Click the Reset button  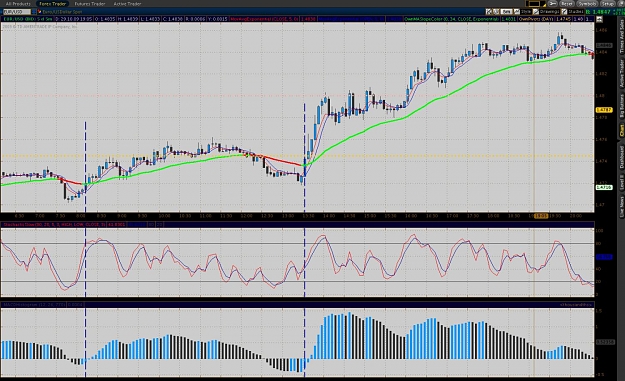click(x=566, y=4)
